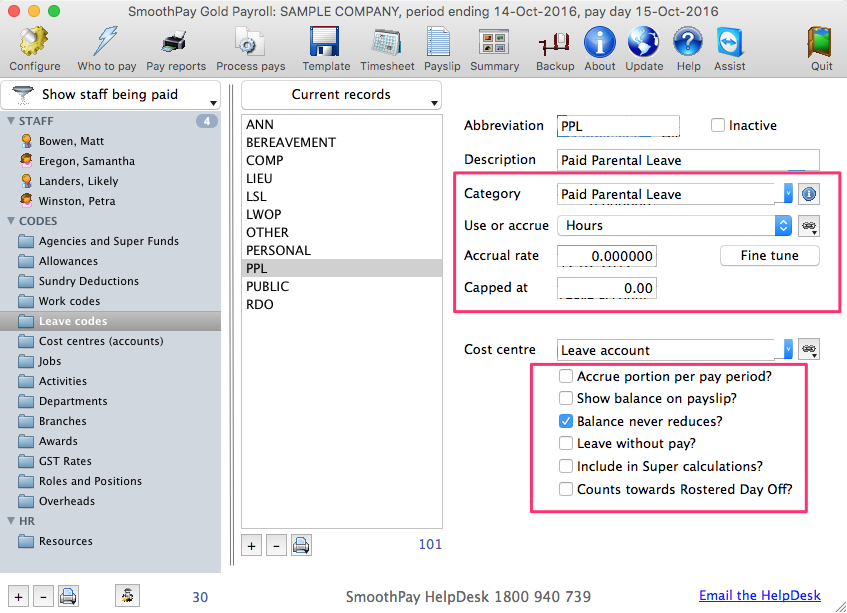Viewport: 847px width, 613px height.
Task: Select the RDO leave code record
Action: pos(341,304)
